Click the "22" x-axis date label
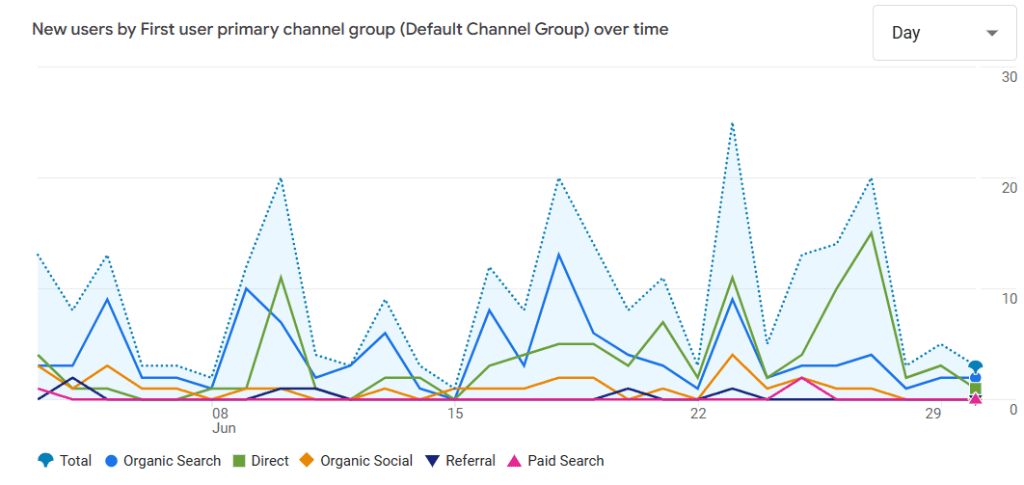1024x485 pixels. (x=697, y=413)
